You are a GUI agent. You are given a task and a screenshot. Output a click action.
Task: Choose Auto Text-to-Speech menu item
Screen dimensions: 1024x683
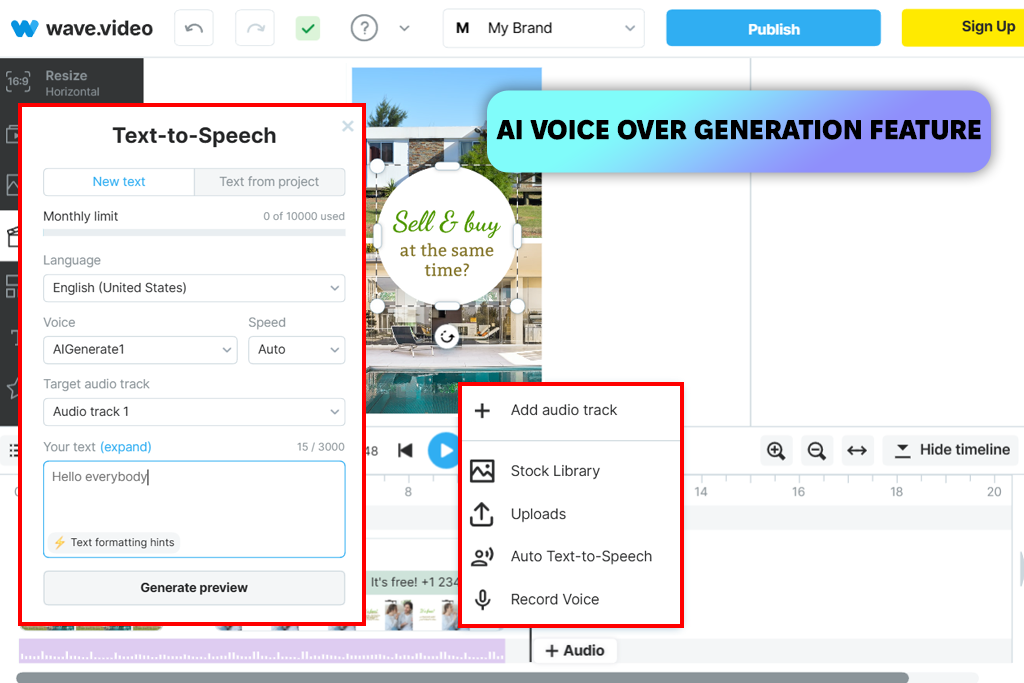(x=571, y=556)
